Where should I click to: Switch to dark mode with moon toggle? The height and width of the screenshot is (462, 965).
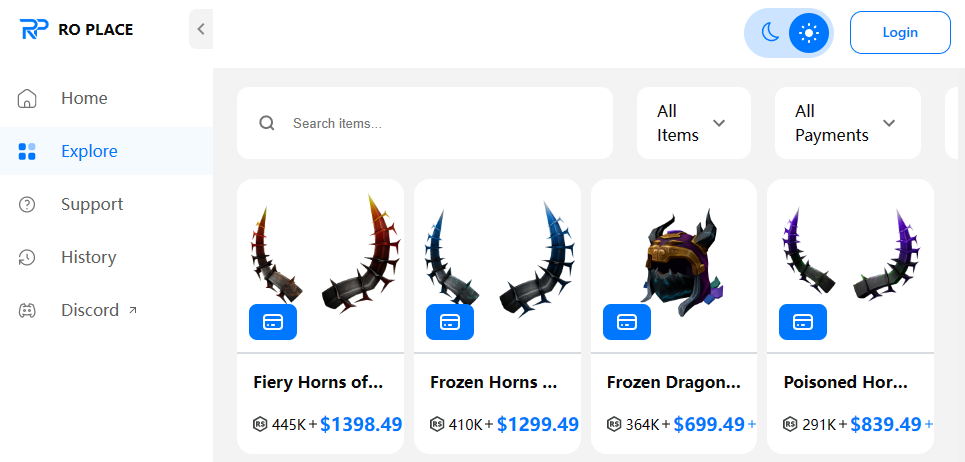[x=770, y=32]
